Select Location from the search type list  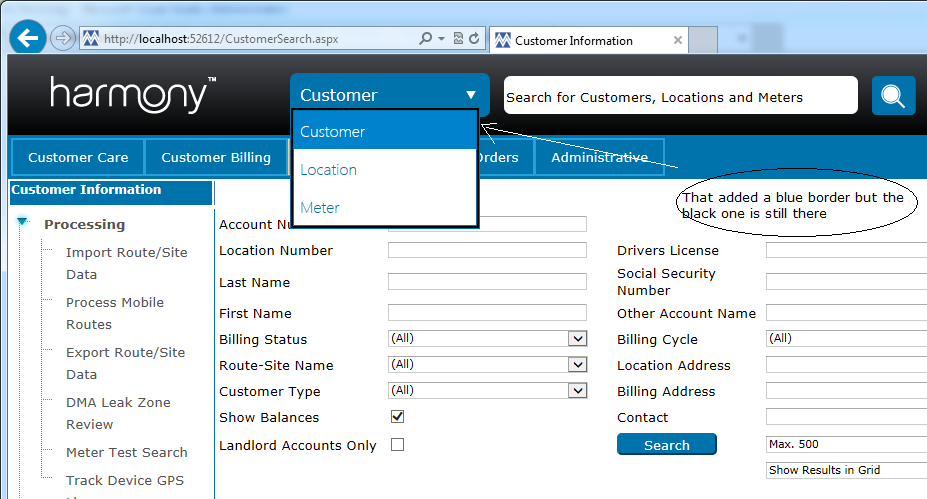329,170
